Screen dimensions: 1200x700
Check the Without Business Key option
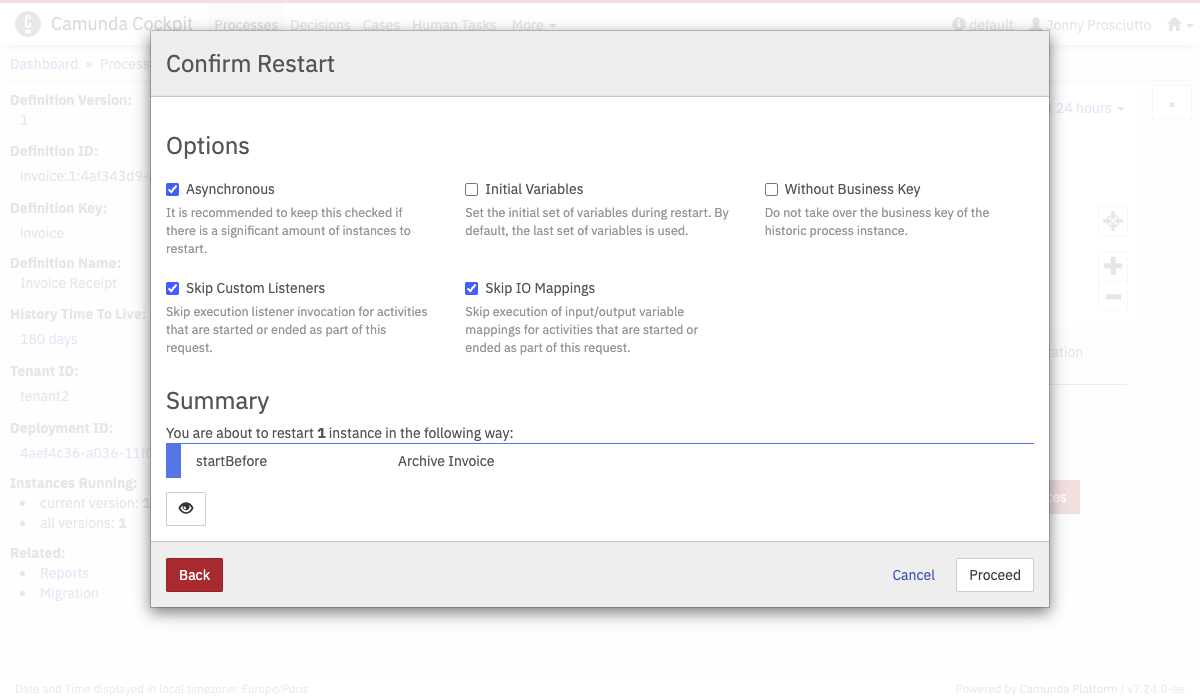(x=771, y=189)
